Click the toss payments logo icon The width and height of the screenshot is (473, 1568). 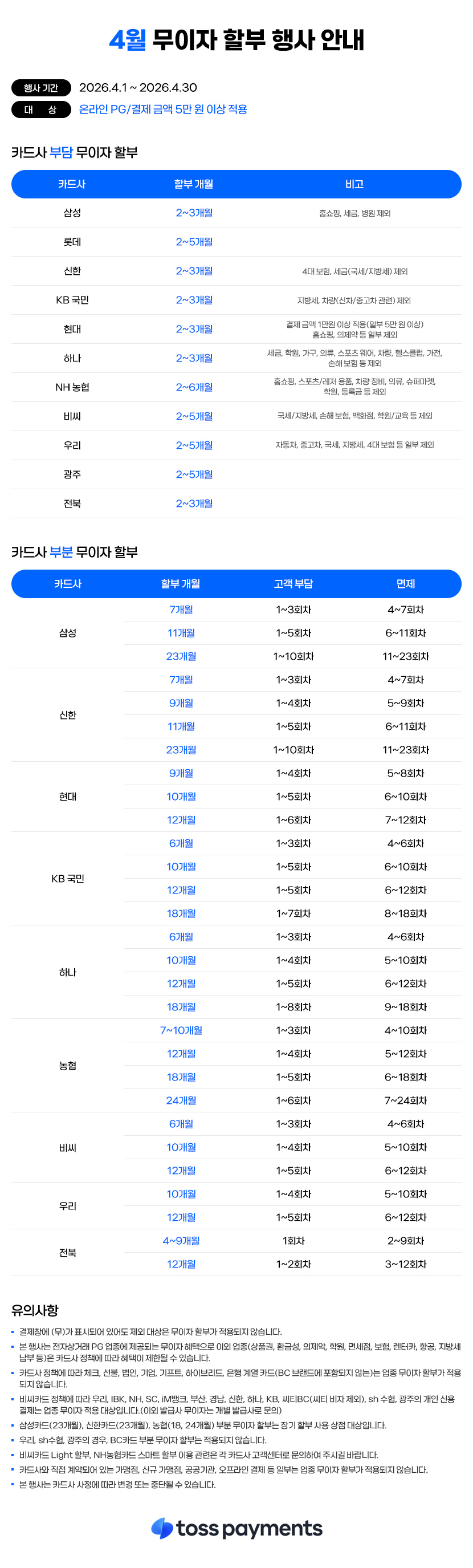[162, 1528]
